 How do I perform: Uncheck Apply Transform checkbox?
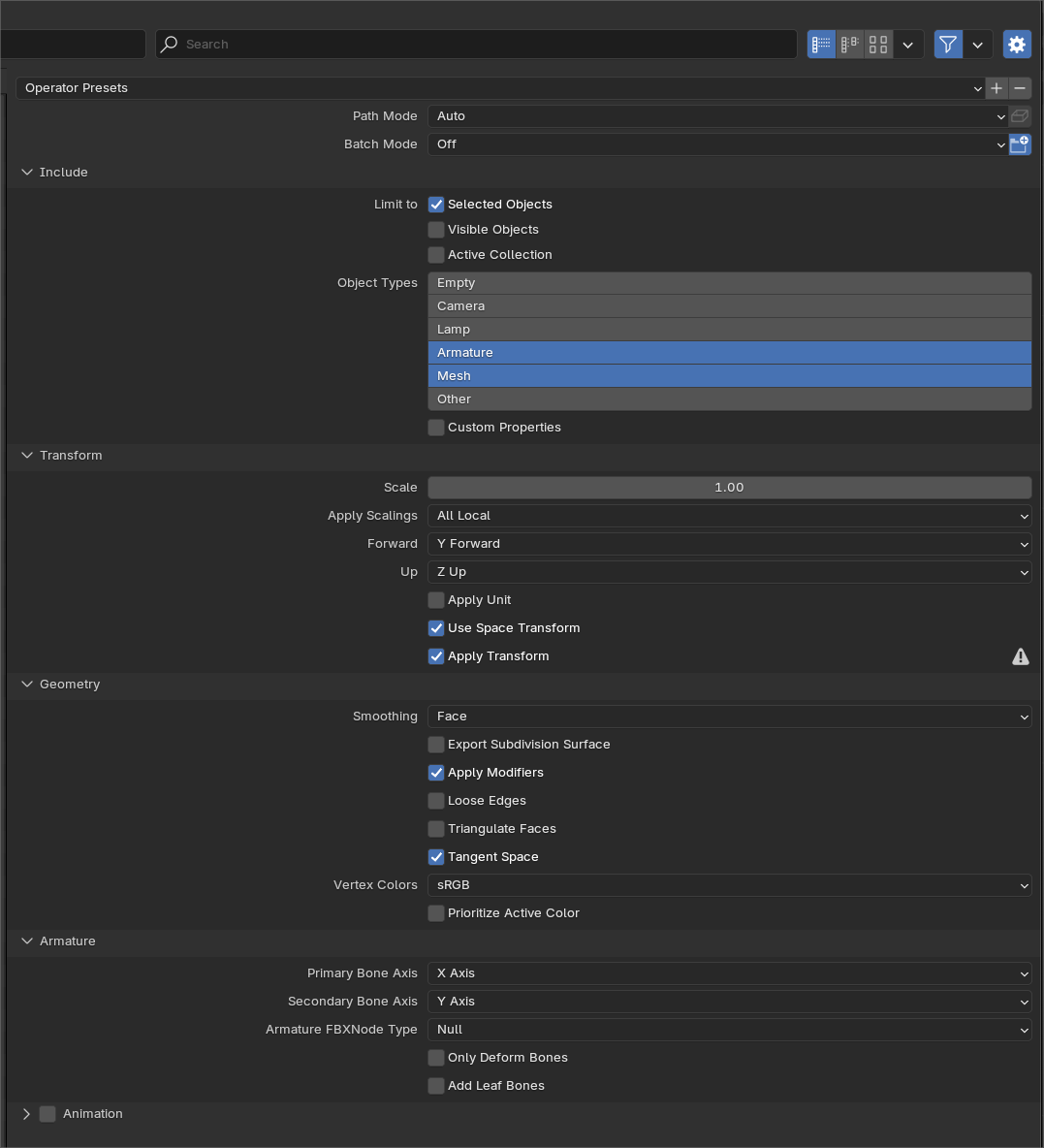click(436, 656)
